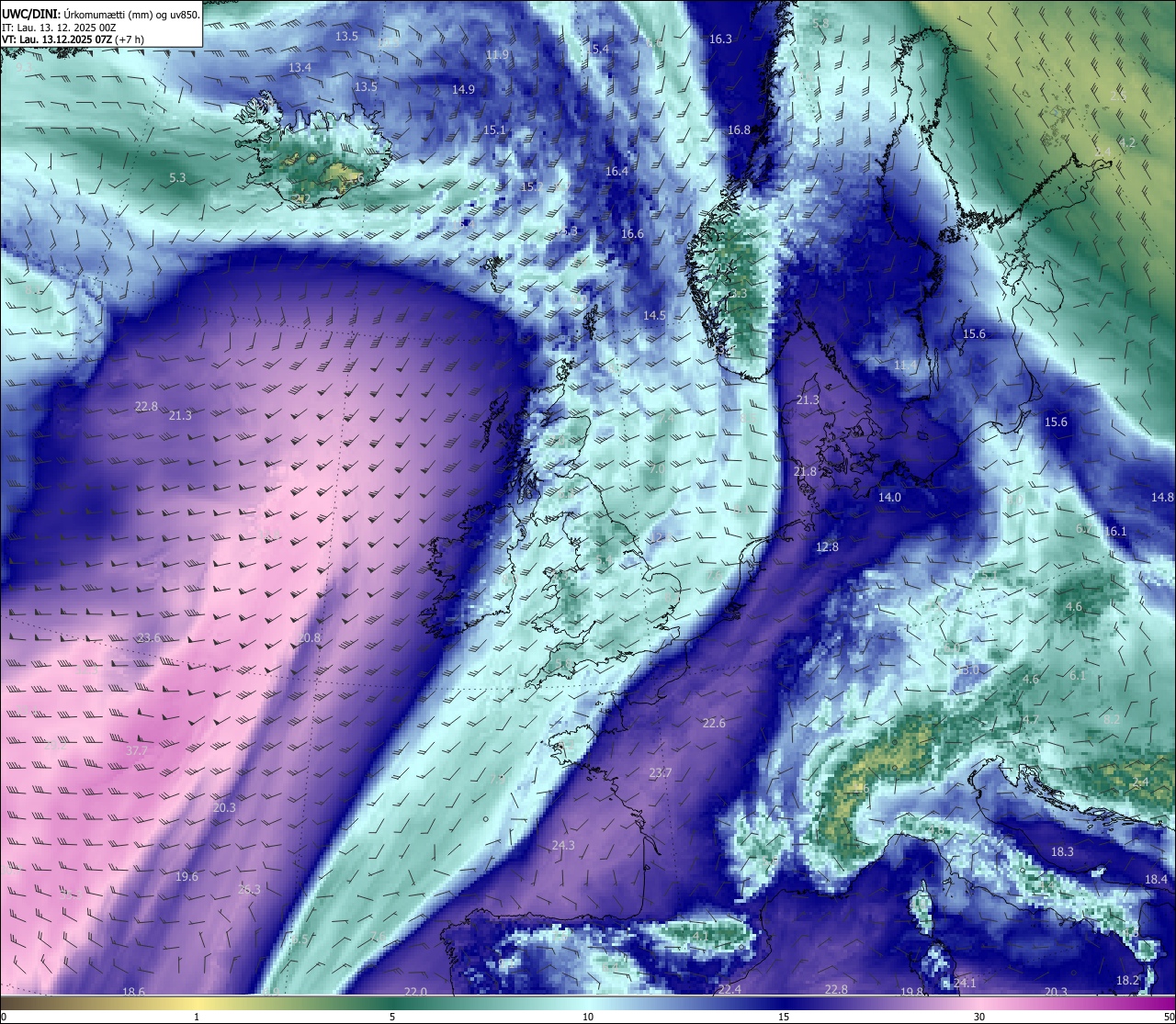Click the 30 tick on the color scale
Viewport: 1176px width, 1024px height.
(x=979, y=1017)
